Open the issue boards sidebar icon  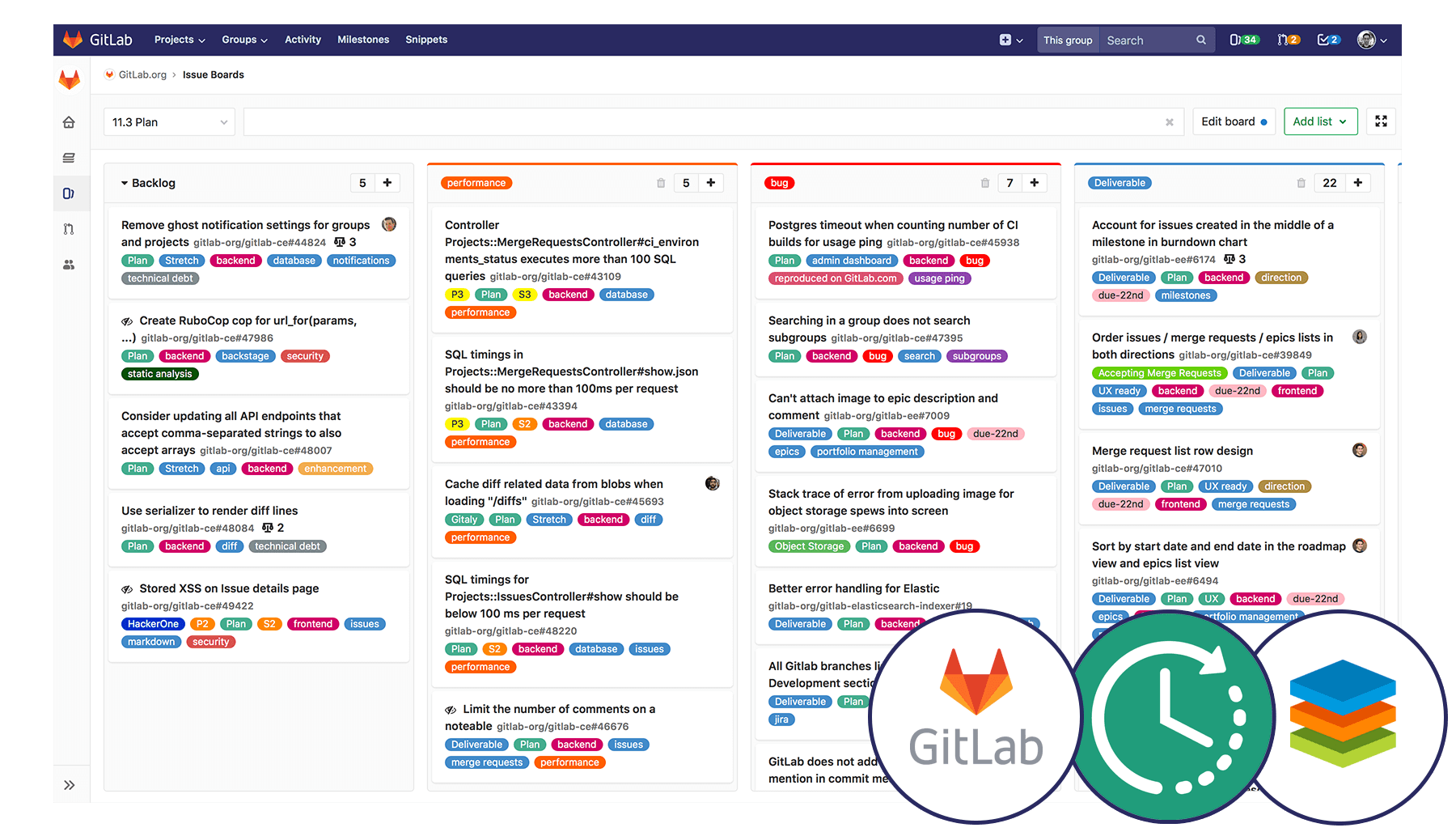(69, 193)
